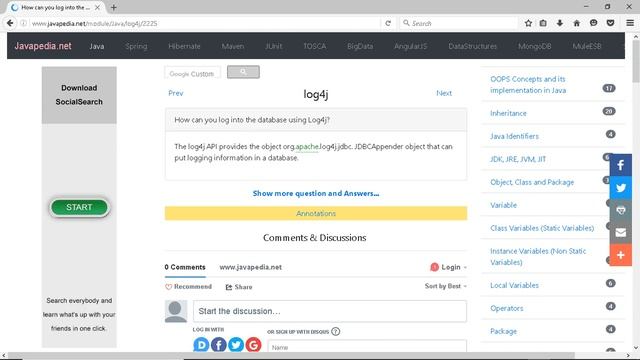Open Maven in the top navigation
The width and height of the screenshot is (640, 360).
[233, 46]
